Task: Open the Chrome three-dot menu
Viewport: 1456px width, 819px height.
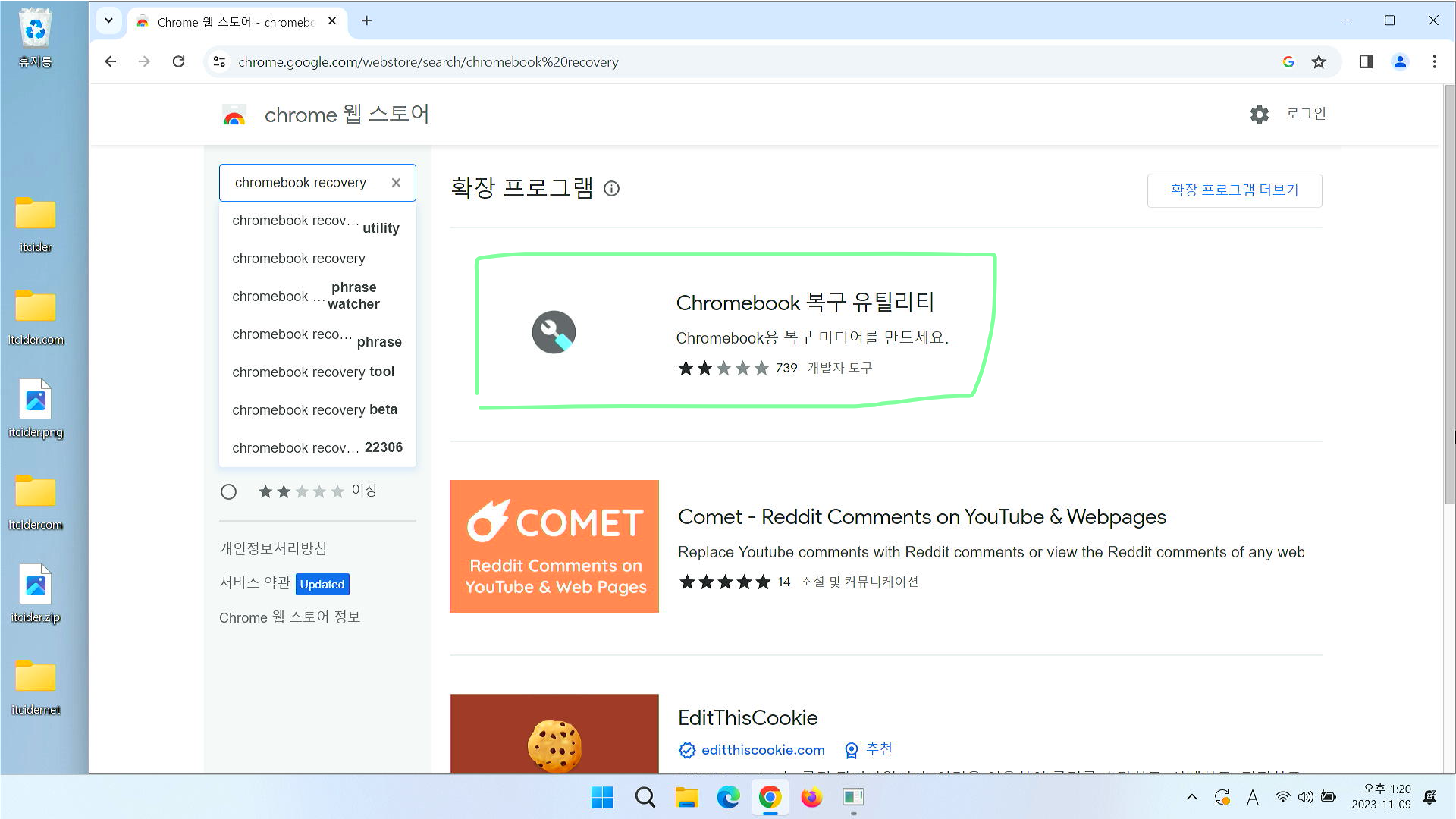Action: point(1433,62)
